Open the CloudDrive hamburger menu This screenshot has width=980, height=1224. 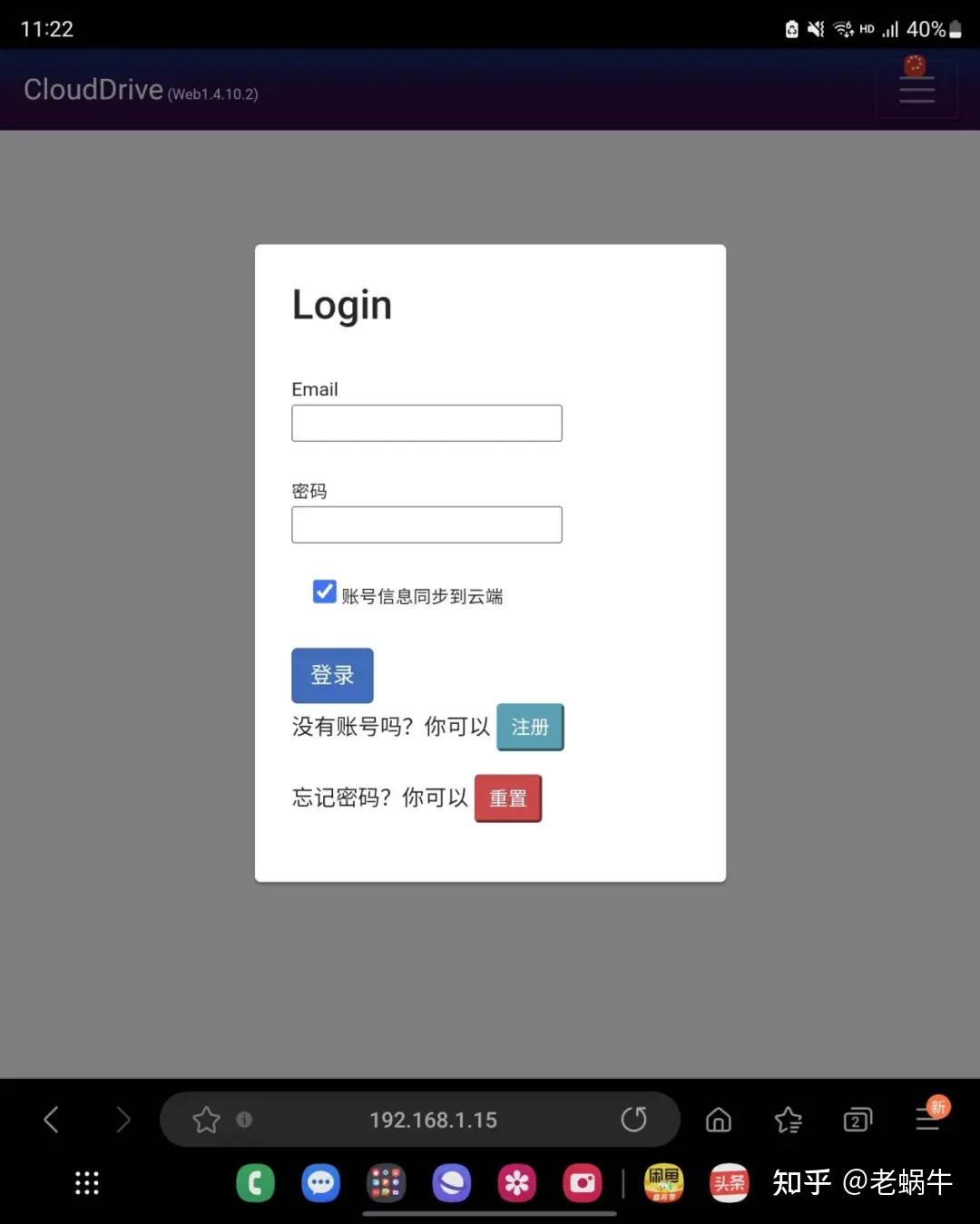click(916, 88)
